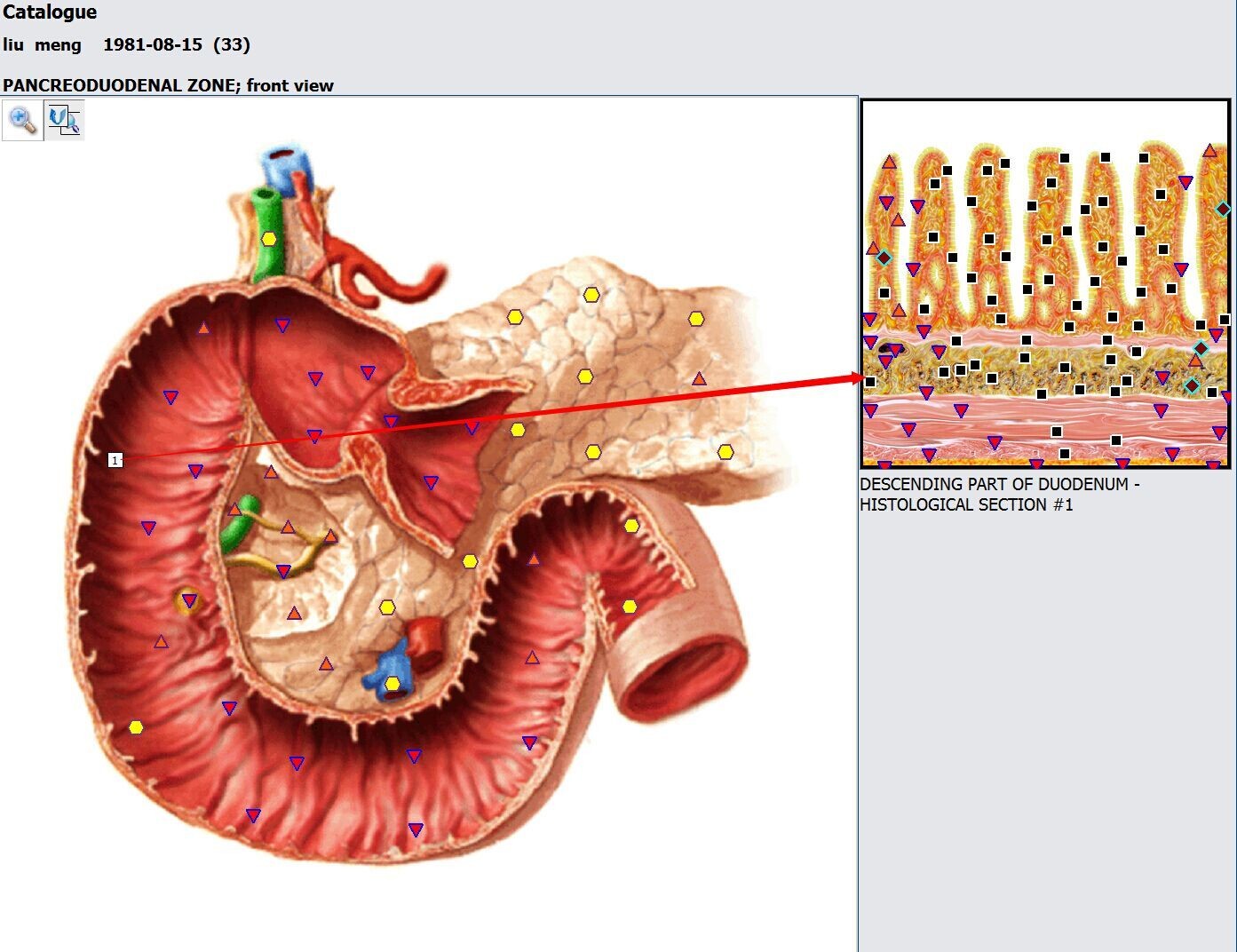Select orange triangle on the right pancreas area
Screen dimensions: 1237x952
699,379
